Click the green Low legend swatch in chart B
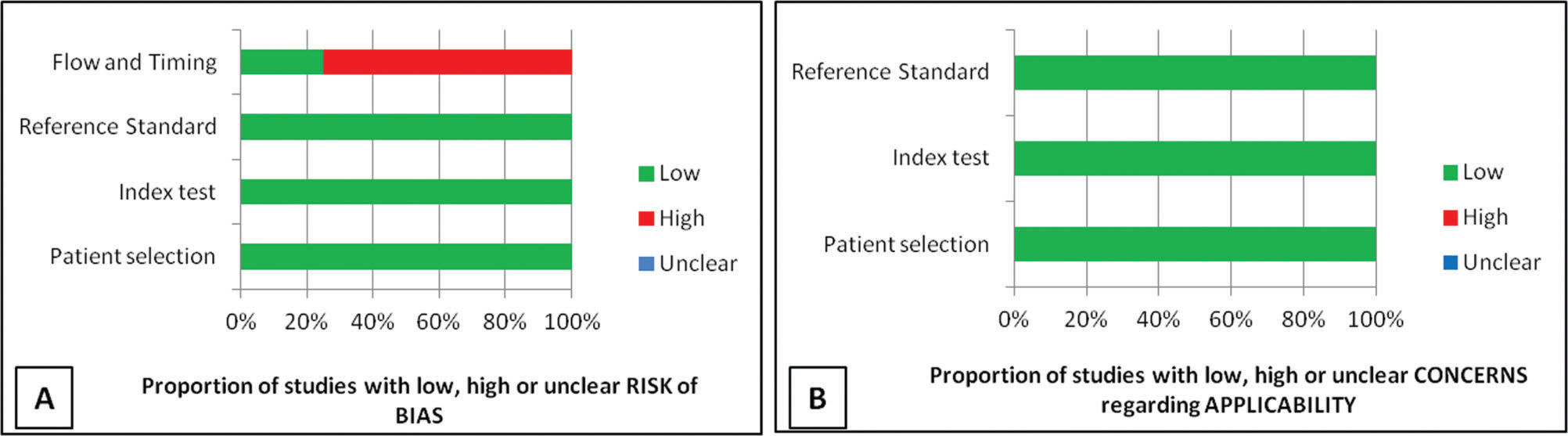This screenshot has width=1568, height=436. click(x=1450, y=172)
